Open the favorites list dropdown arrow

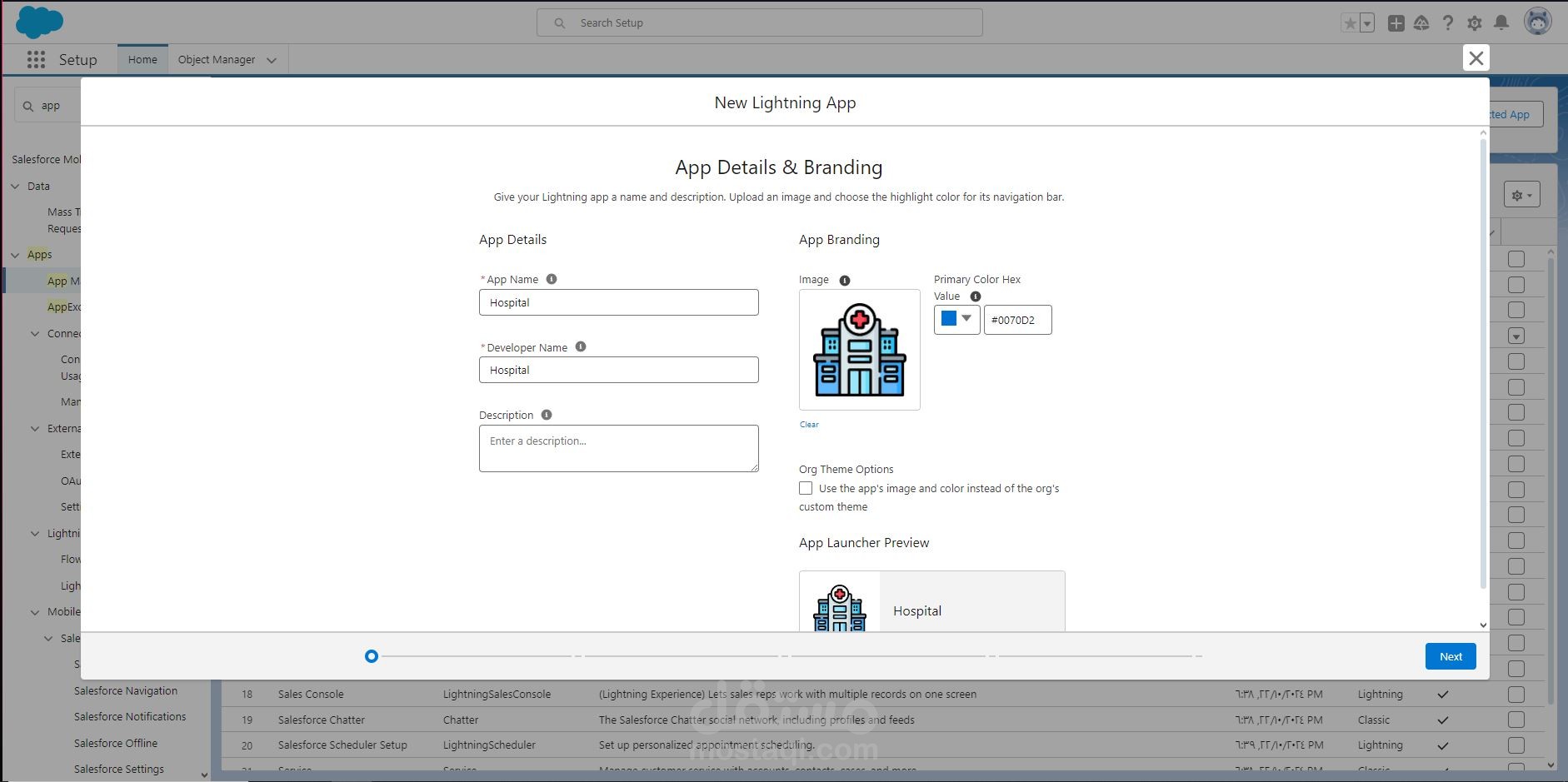[x=1367, y=23]
